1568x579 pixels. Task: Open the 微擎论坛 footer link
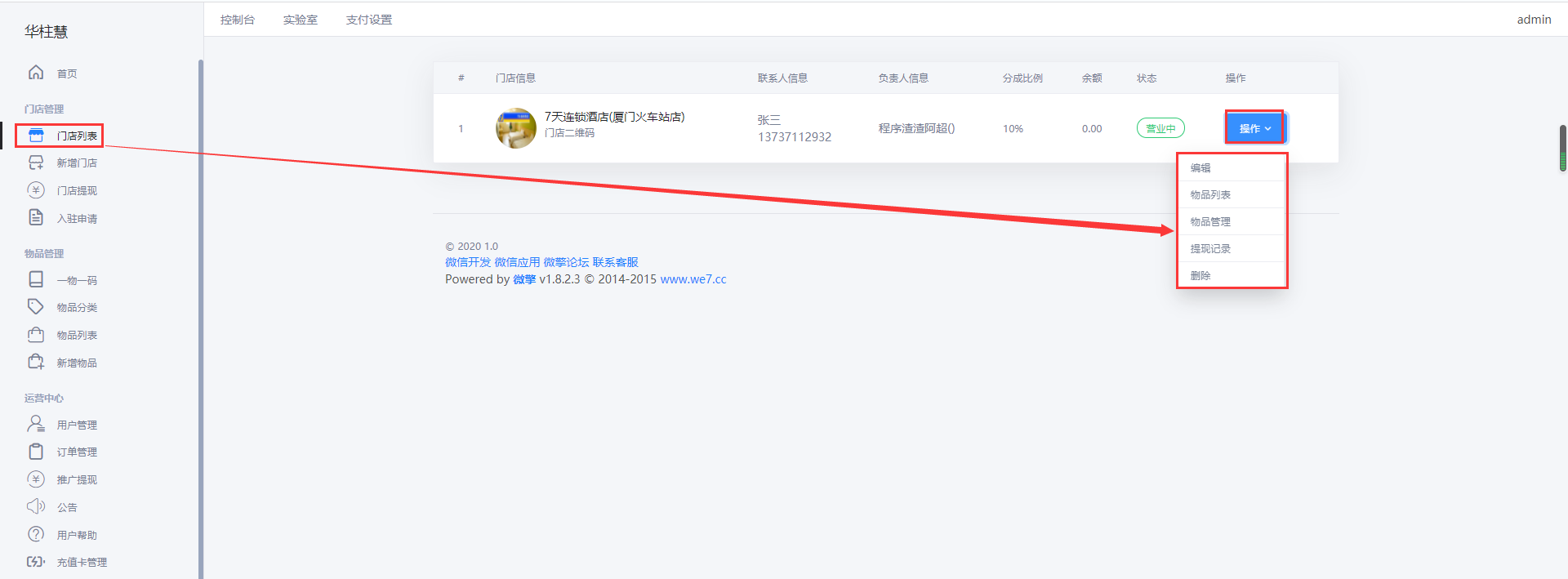pyautogui.click(x=566, y=262)
